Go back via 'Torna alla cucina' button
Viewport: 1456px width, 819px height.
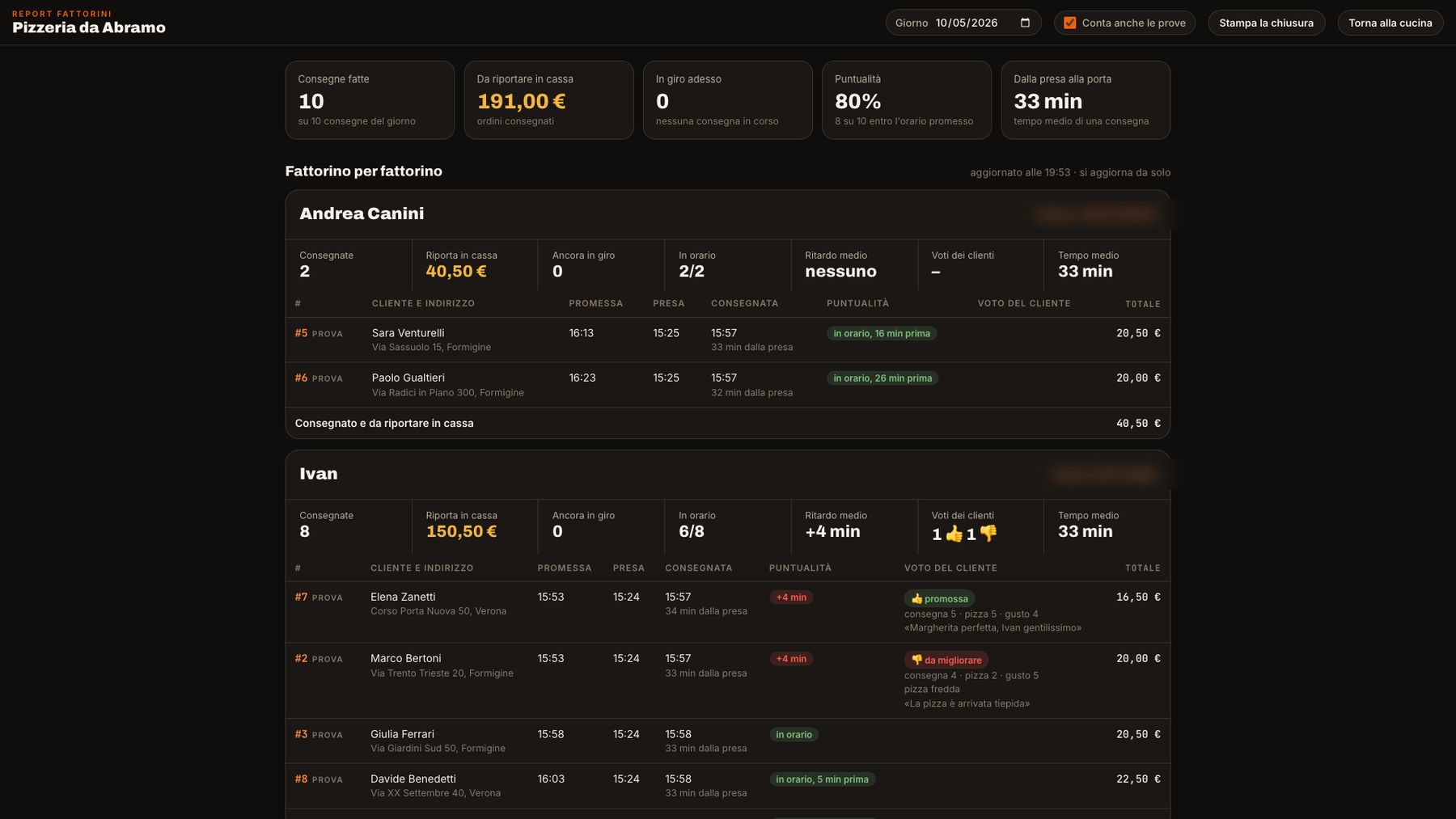1390,23
